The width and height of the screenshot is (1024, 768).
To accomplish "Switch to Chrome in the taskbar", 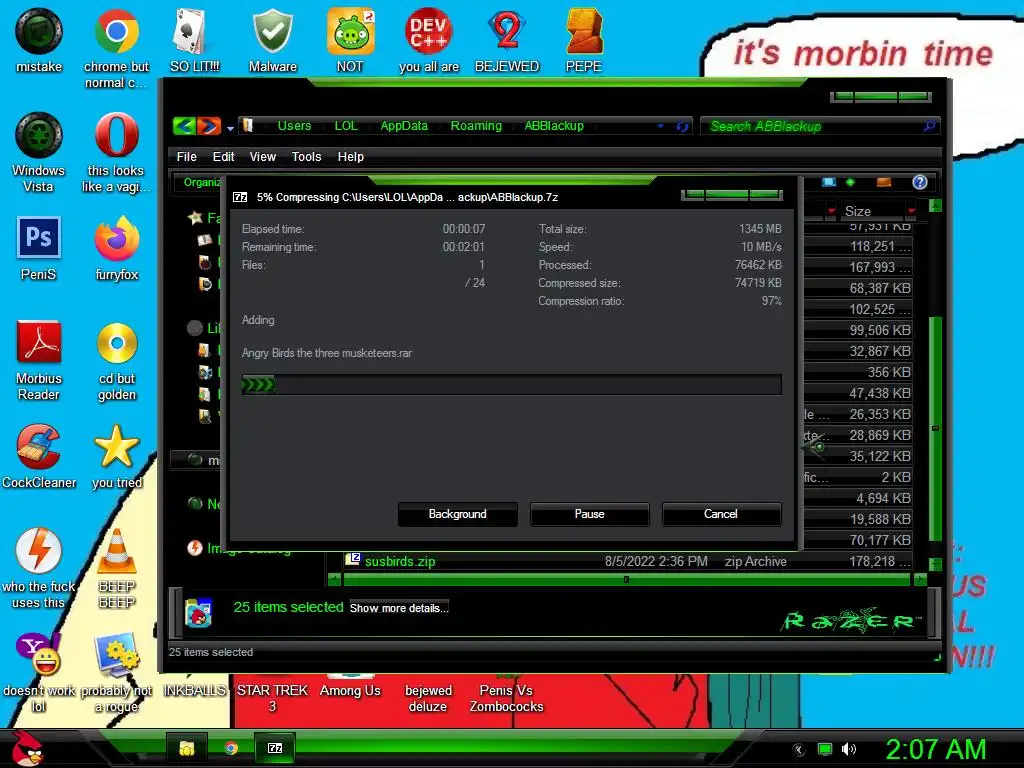I will [x=231, y=748].
